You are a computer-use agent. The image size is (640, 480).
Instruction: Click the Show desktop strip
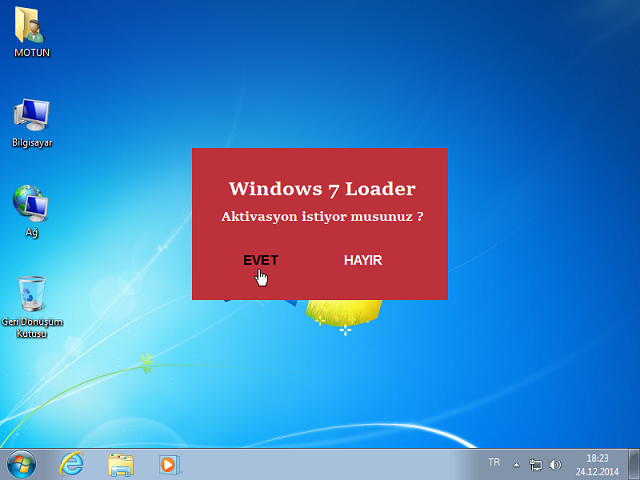[x=634, y=464]
